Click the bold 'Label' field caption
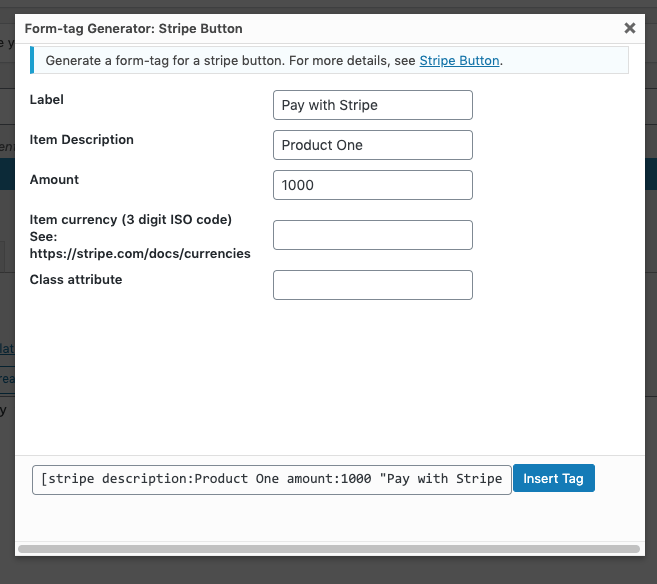 (x=47, y=100)
